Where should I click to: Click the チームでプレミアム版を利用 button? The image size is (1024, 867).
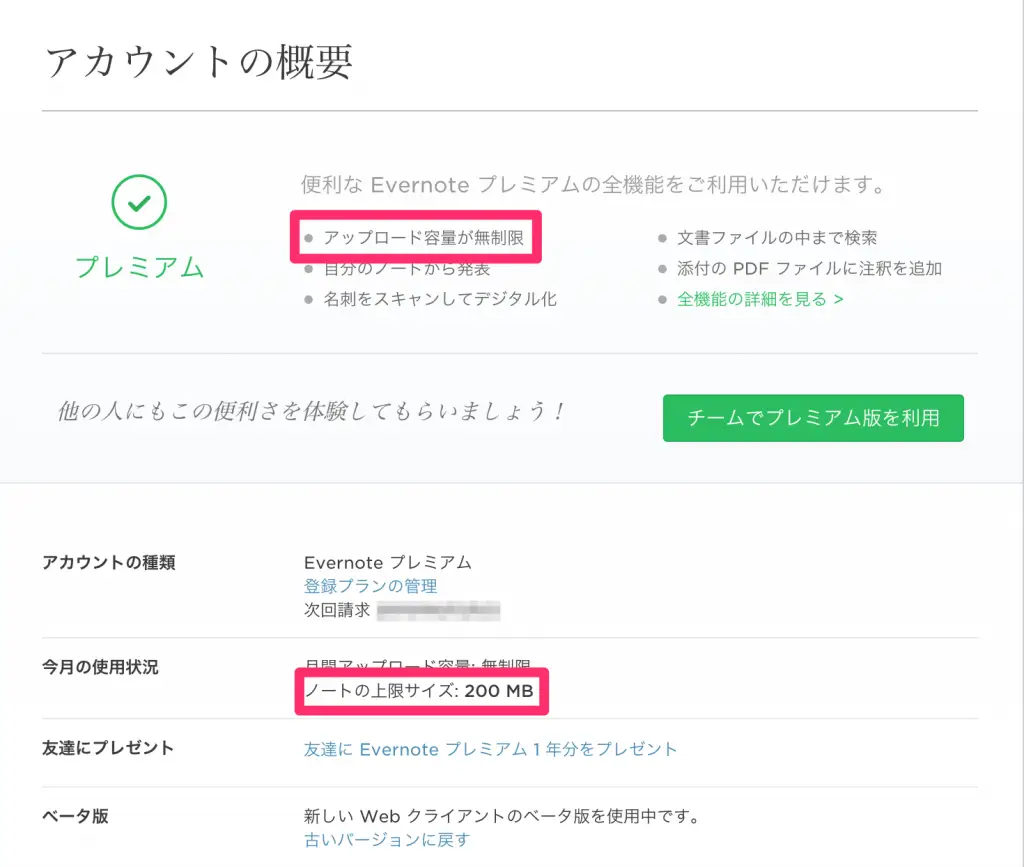[813, 418]
